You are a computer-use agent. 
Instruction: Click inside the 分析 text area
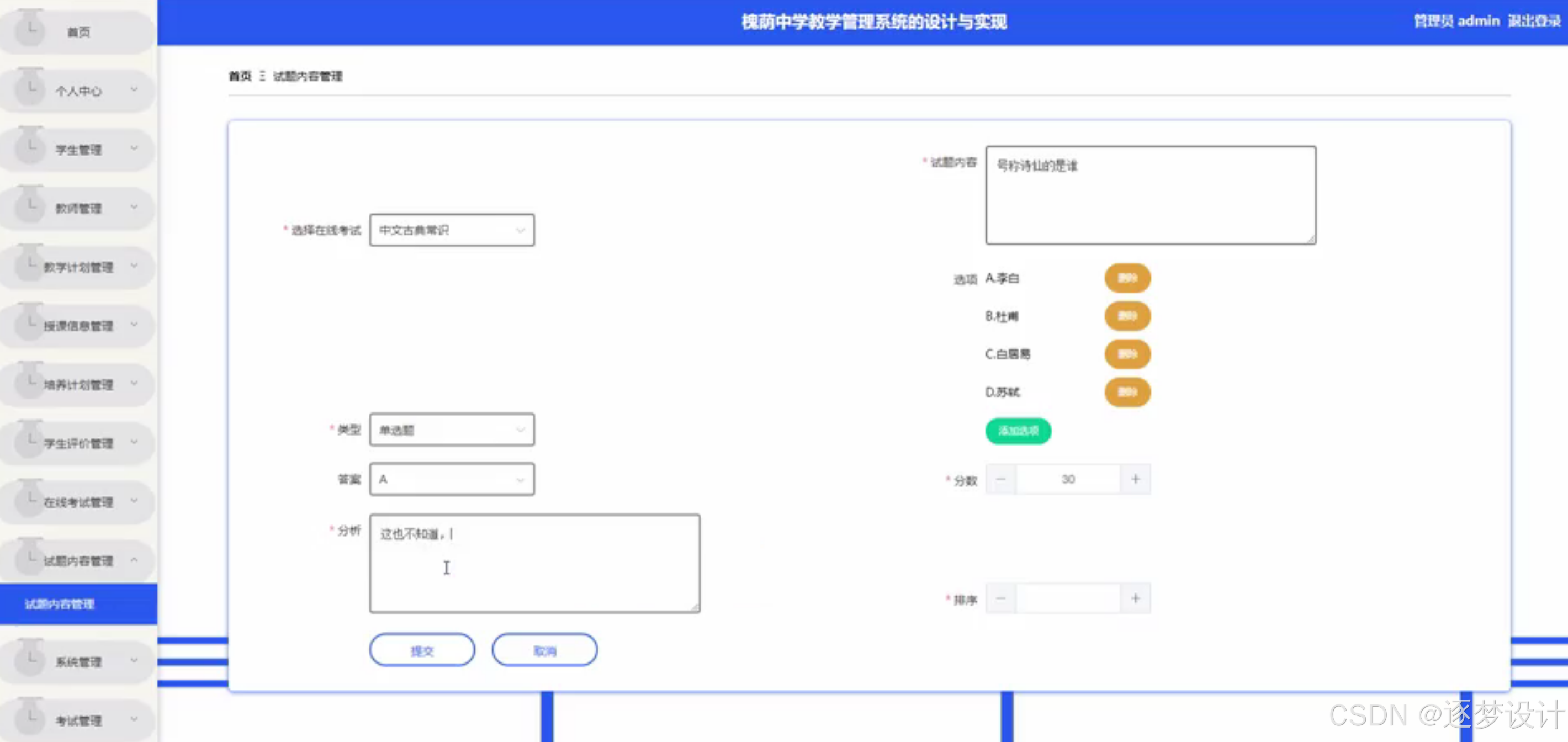coord(534,563)
